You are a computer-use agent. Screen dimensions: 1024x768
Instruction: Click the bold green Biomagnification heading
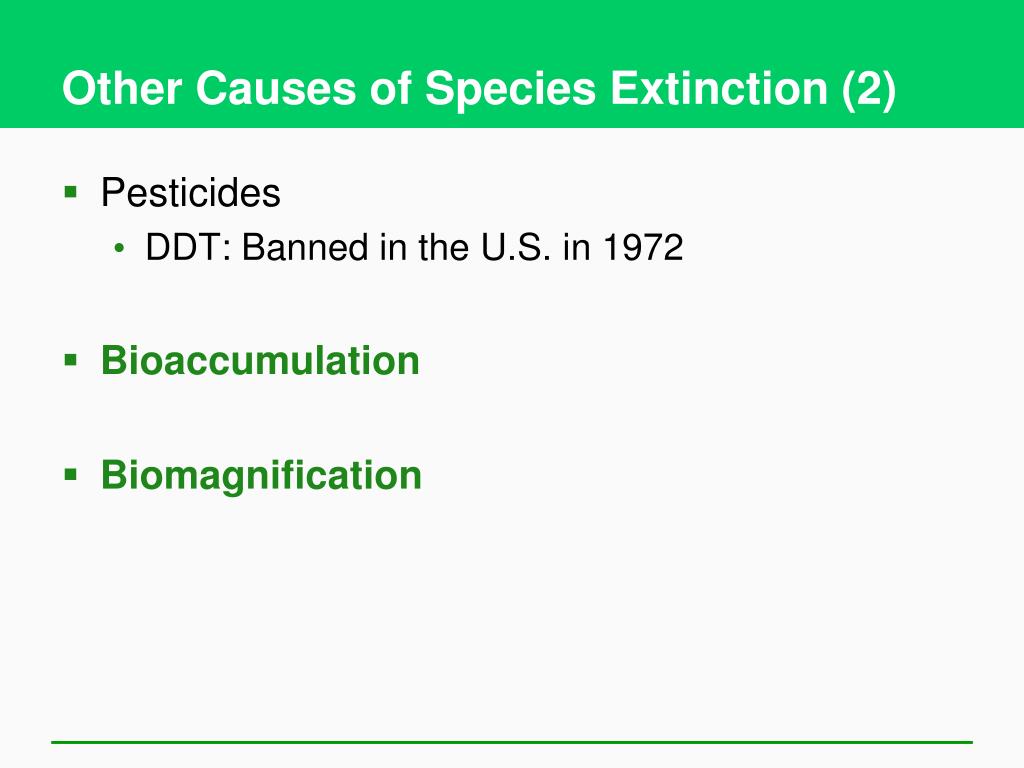[x=261, y=475]
